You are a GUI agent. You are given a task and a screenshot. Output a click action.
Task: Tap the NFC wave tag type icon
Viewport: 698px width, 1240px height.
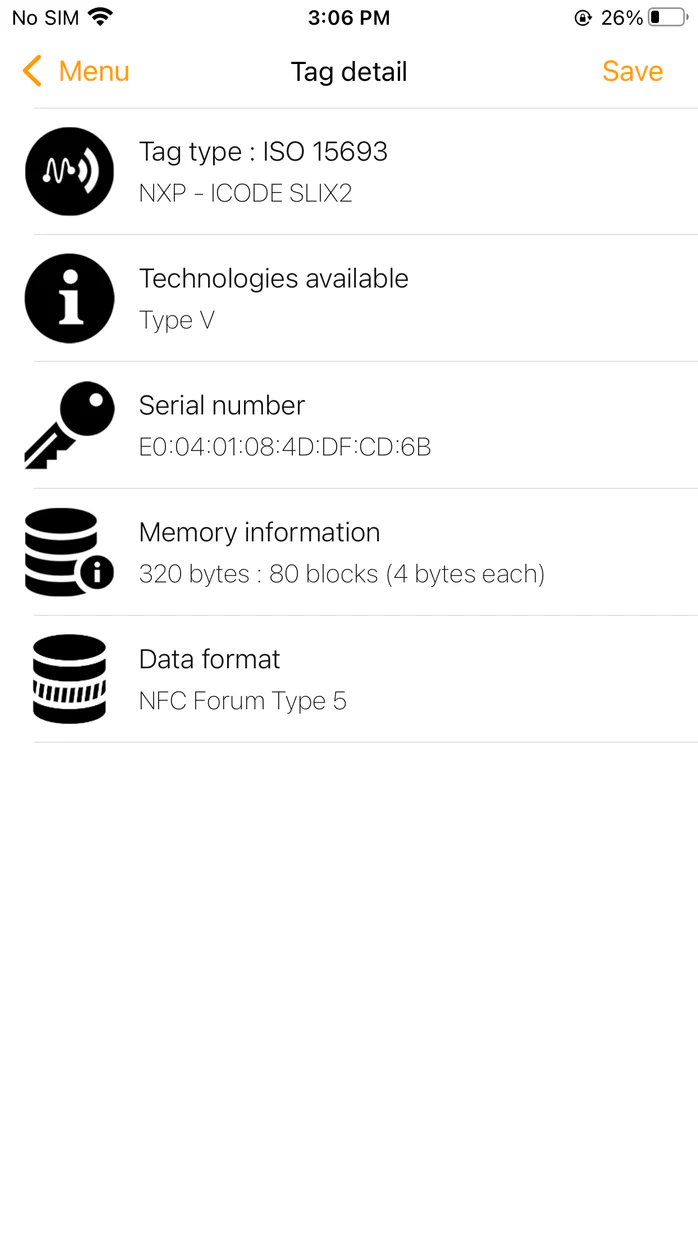tap(69, 171)
